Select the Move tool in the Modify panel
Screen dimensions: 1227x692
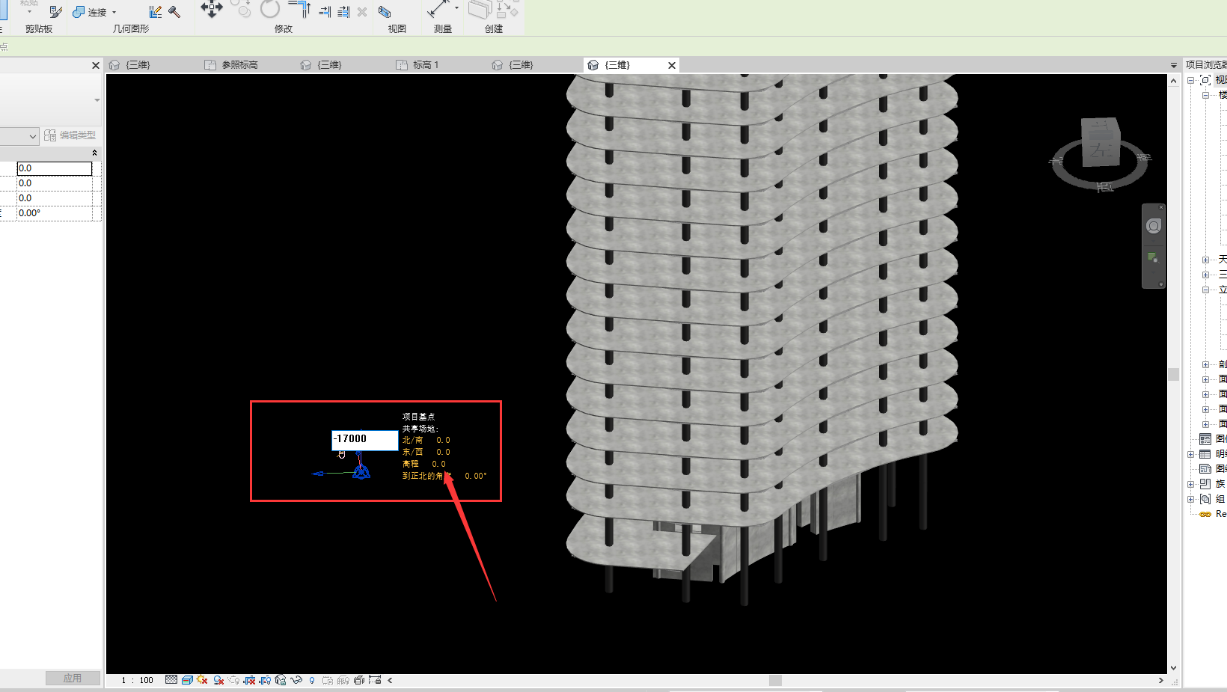point(212,8)
